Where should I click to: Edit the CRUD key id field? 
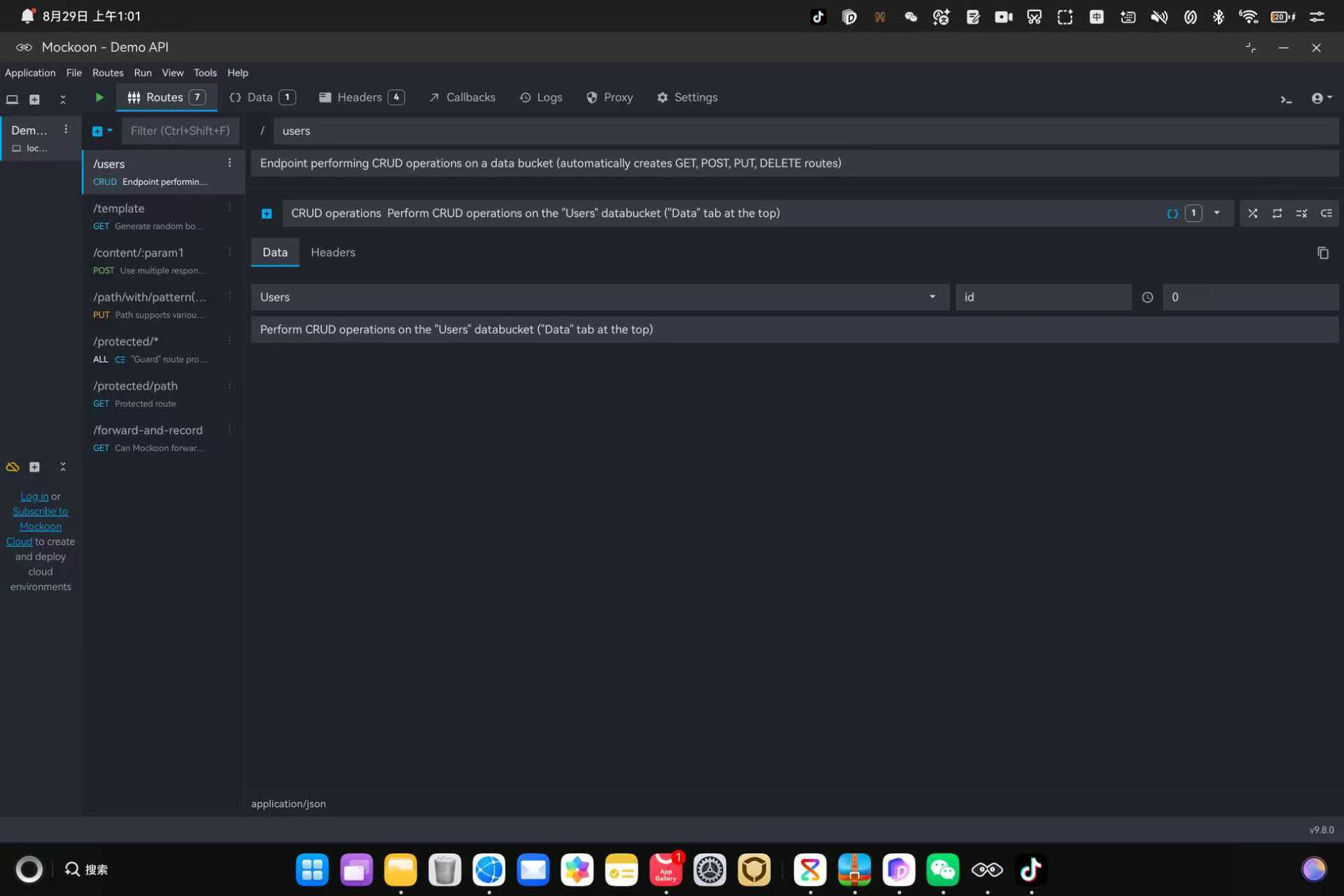[x=1043, y=297]
